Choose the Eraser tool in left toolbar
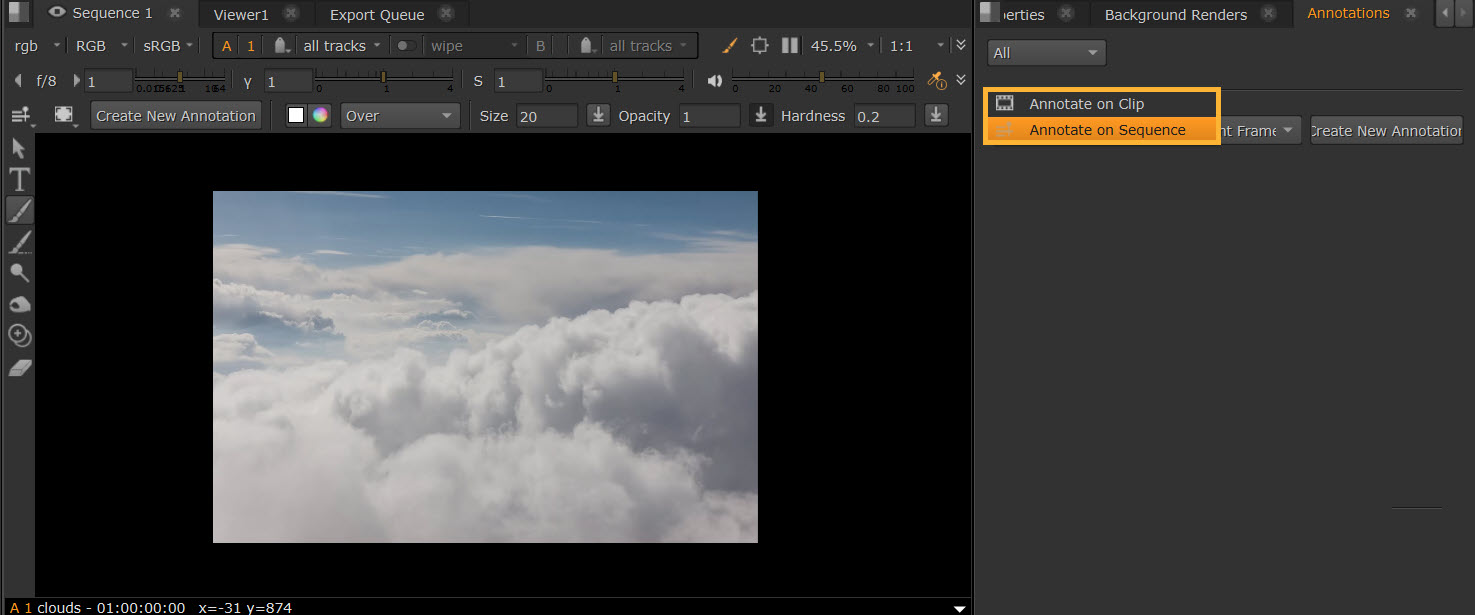This screenshot has width=1475, height=615. tap(19, 368)
